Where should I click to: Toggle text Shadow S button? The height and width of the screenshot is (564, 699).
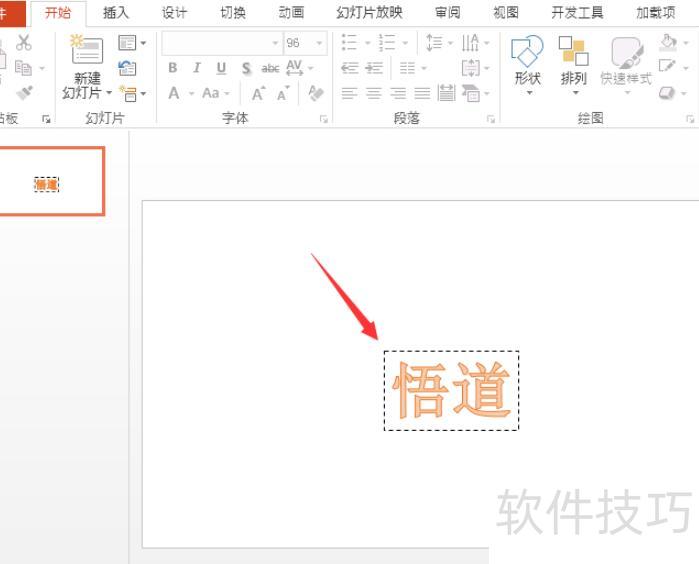(x=246, y=68)
